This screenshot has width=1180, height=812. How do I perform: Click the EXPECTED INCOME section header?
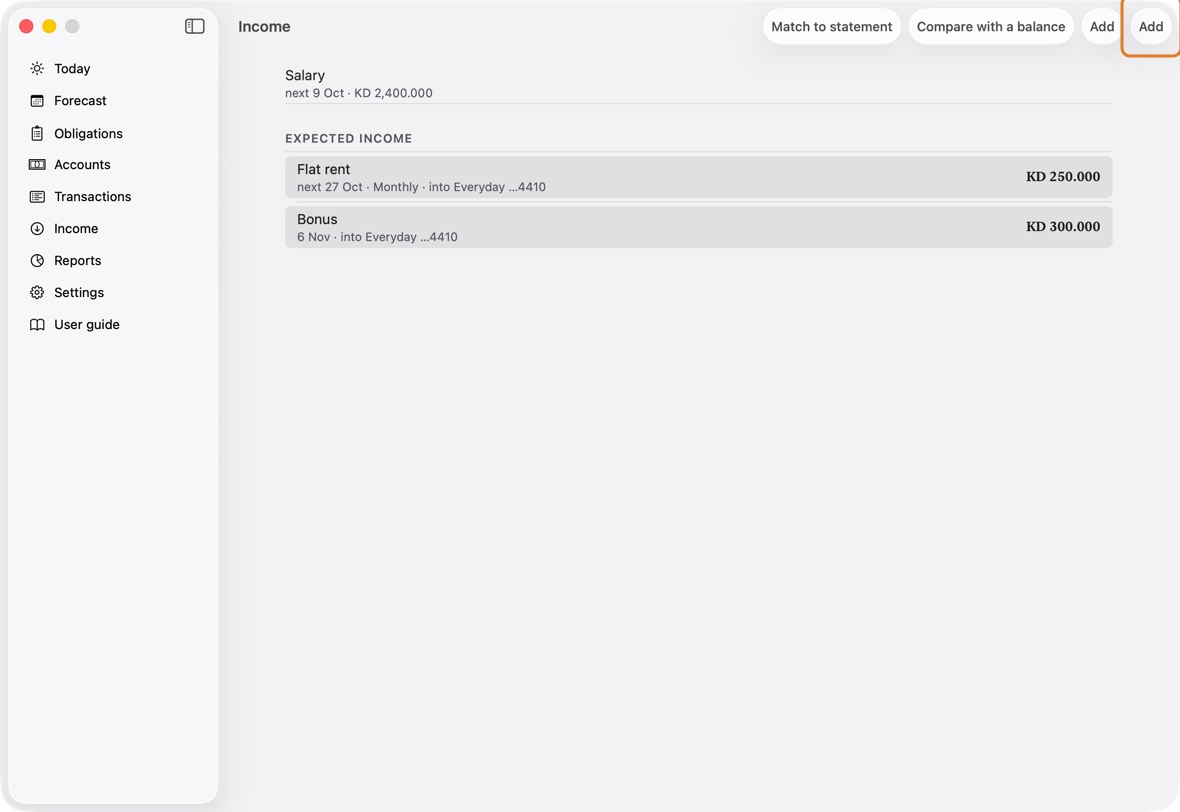click(x=348, y=138)
